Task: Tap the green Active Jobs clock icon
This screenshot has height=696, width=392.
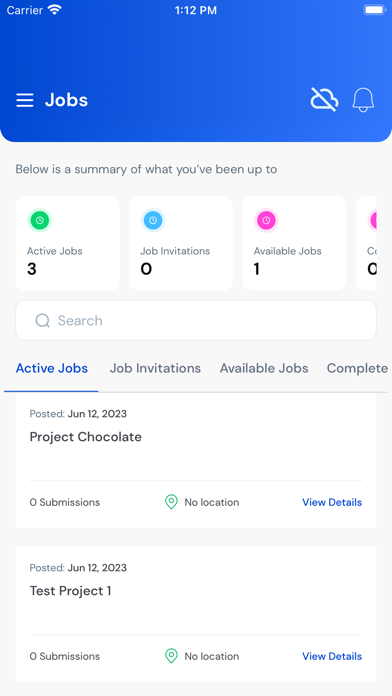Action: (x=40, y=220)
